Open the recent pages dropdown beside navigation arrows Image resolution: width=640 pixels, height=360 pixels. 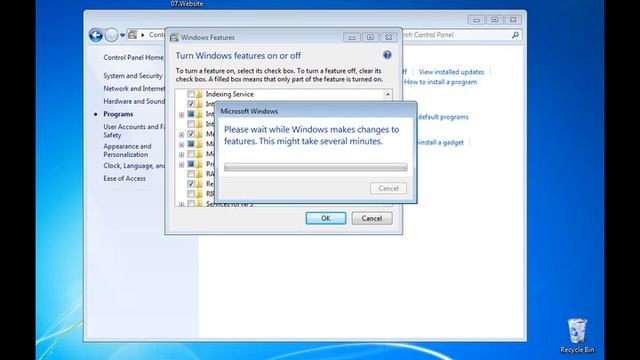122,36
